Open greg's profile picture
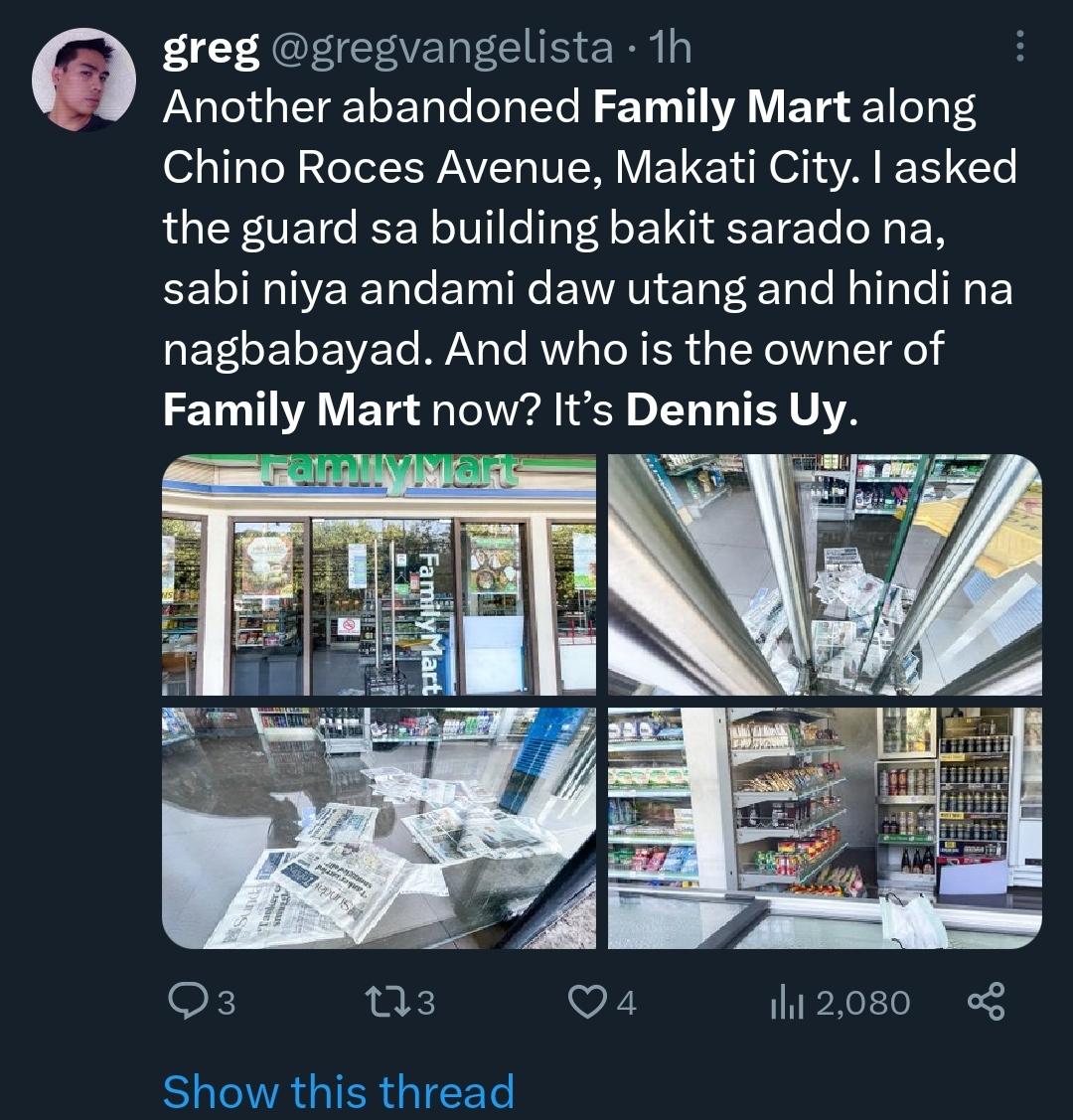This screenshot has width=1073, height=1120. 84,80
